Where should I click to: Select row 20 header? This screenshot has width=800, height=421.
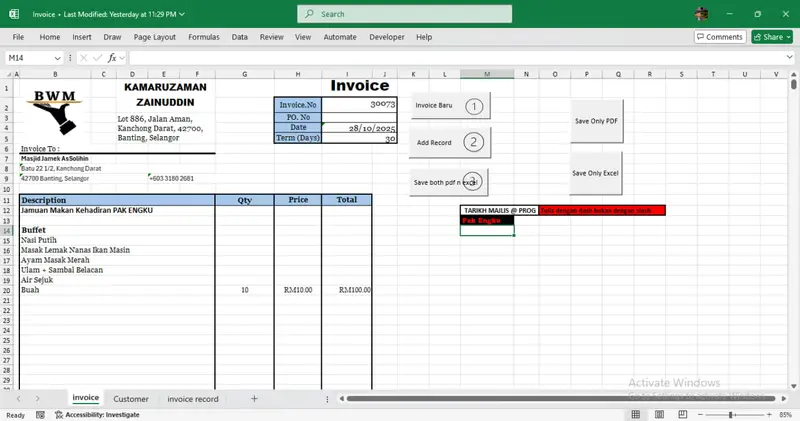click(x=7, y=290)
